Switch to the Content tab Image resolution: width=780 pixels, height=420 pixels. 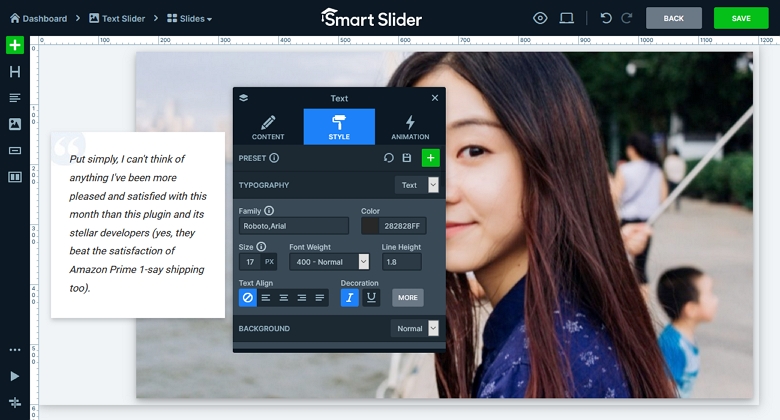(268, 127)
